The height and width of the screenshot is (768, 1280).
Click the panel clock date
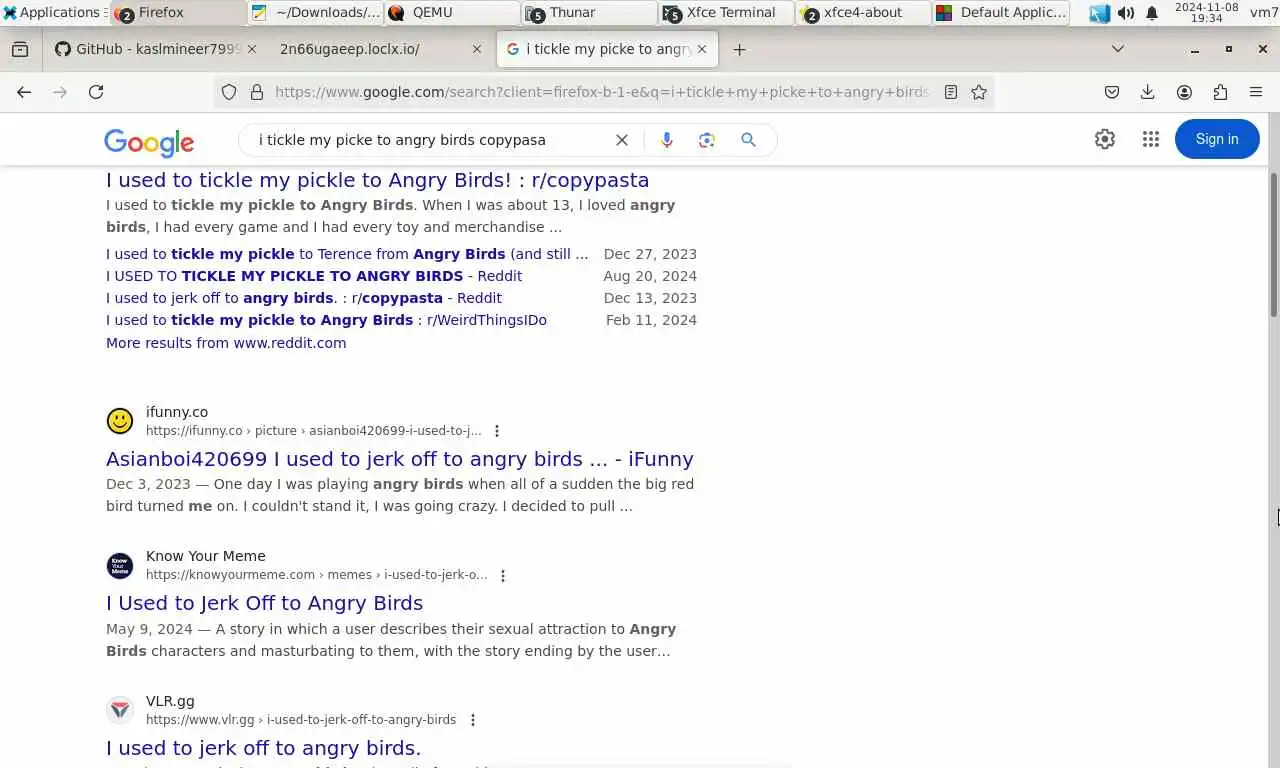click(x=1206, y=12)
